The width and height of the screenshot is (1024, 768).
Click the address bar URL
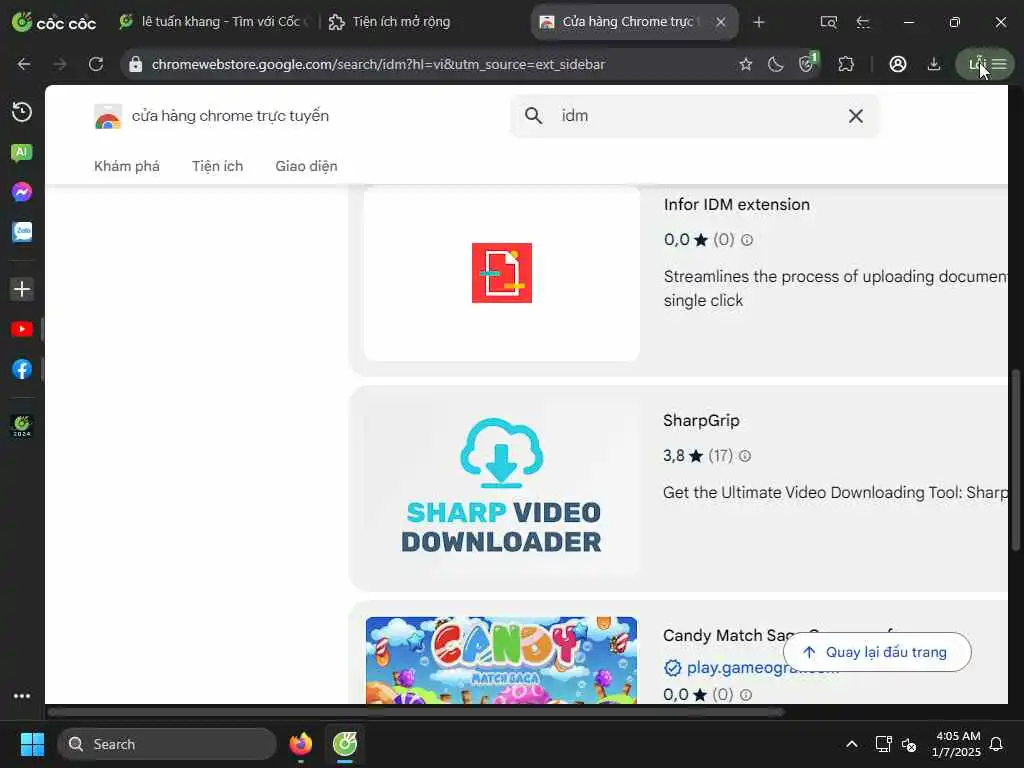378,64
